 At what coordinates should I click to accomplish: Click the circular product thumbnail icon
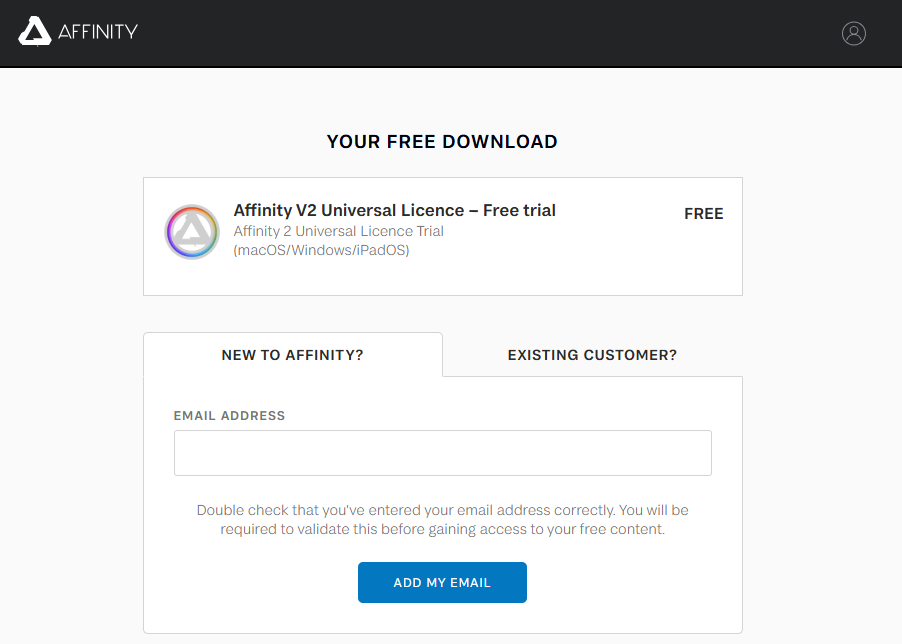pos(191,231)
